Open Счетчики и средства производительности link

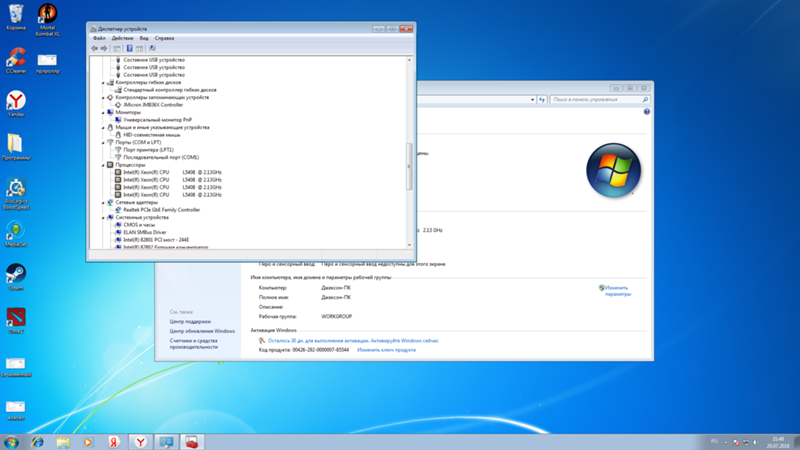[194, 344]
